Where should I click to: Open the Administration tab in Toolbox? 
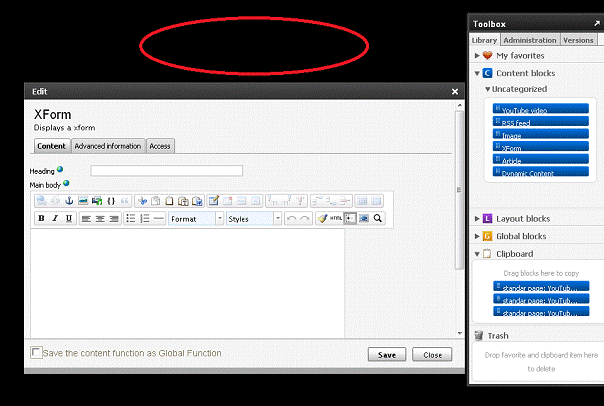(529, 40)
